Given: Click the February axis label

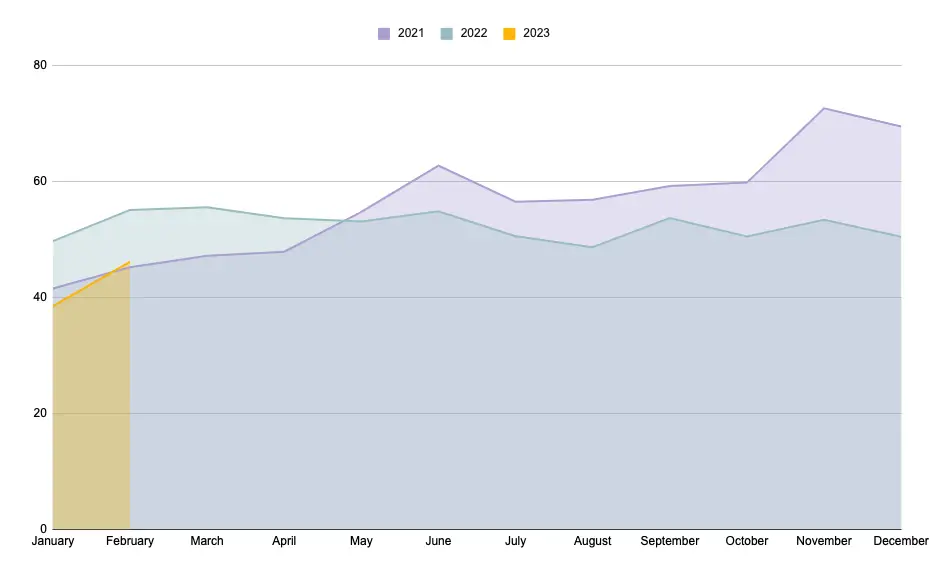Looking at the screenshot, I should tap(130, 541).
